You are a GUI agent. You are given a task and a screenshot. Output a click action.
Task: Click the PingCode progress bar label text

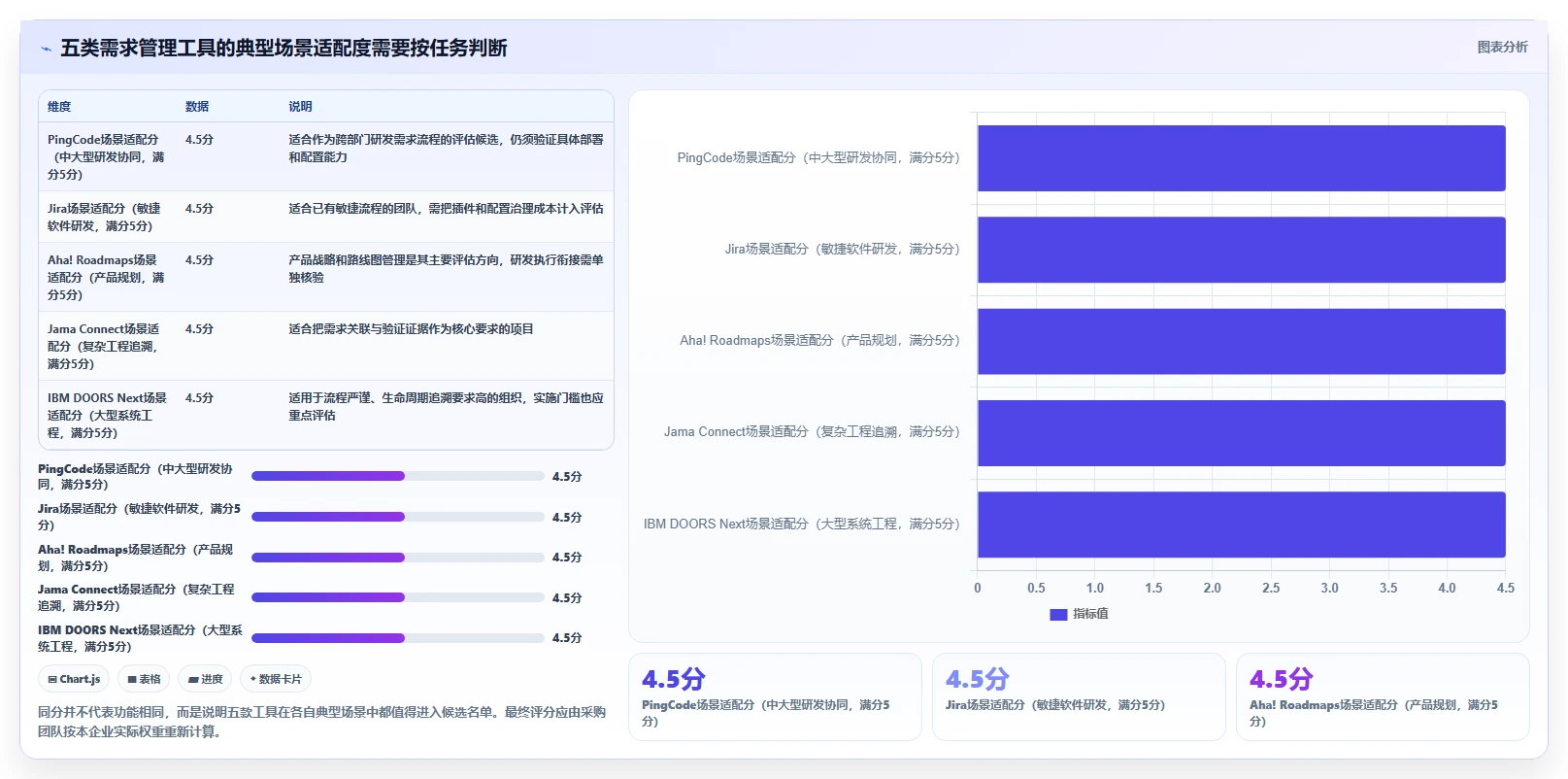[136, 476]
